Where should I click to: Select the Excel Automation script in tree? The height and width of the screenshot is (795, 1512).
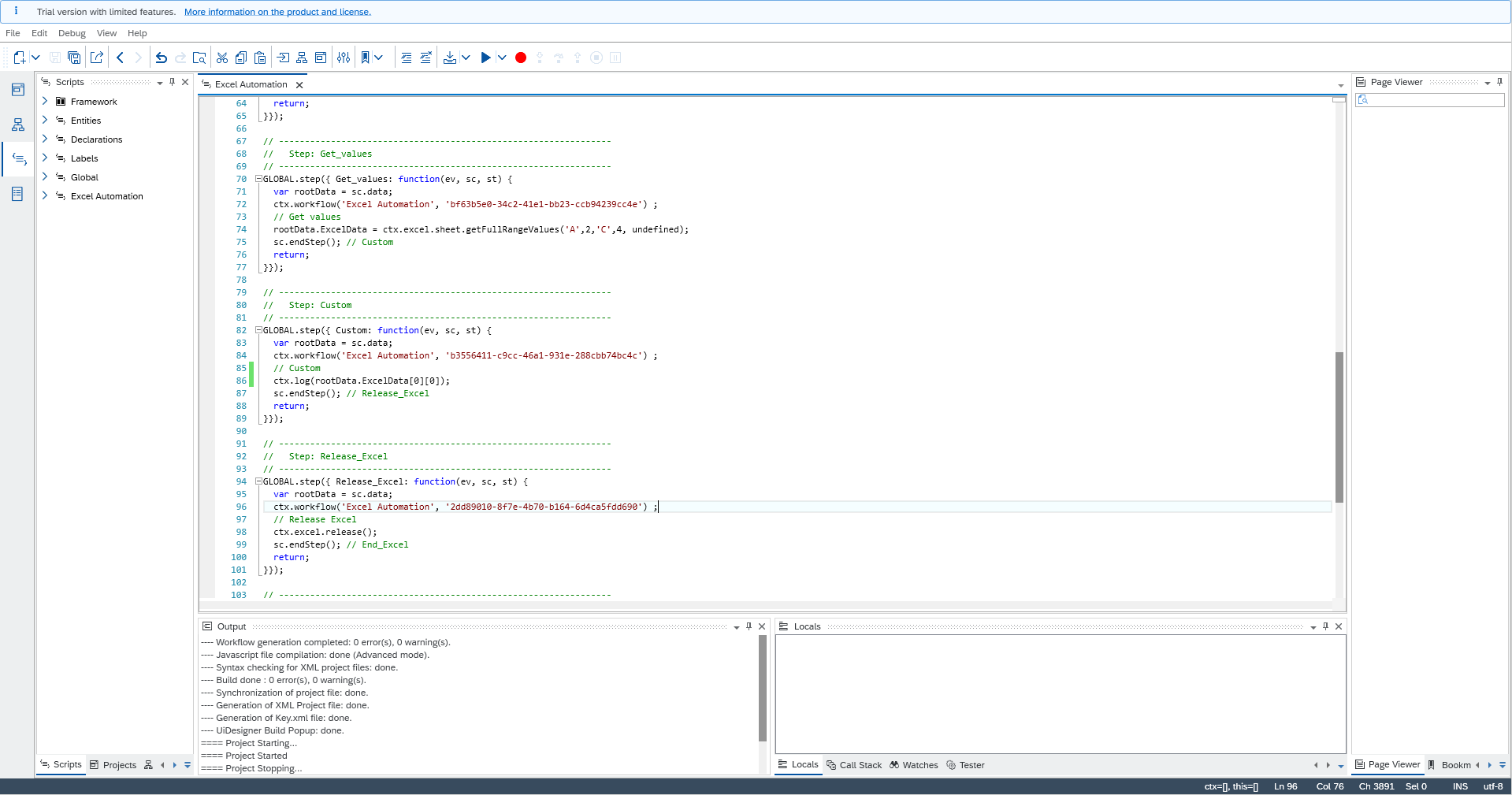coord(106,196)
